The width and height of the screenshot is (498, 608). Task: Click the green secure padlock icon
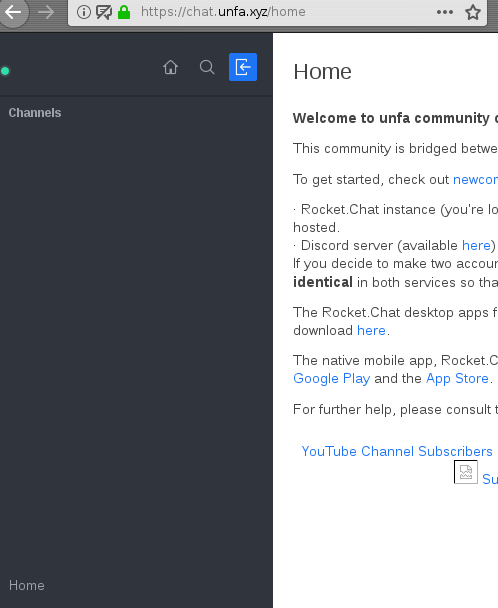pos(124,12)
